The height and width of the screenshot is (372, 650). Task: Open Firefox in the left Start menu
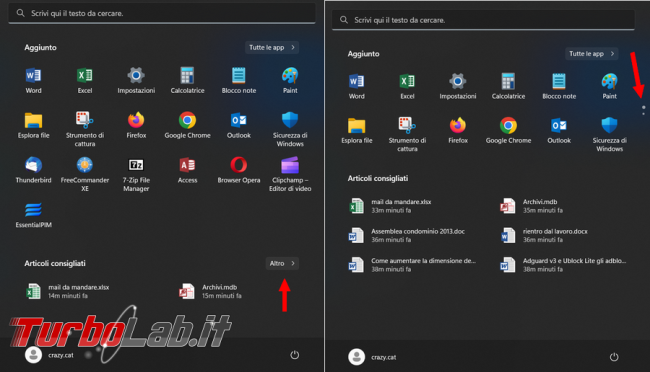[x=136, y=125]
